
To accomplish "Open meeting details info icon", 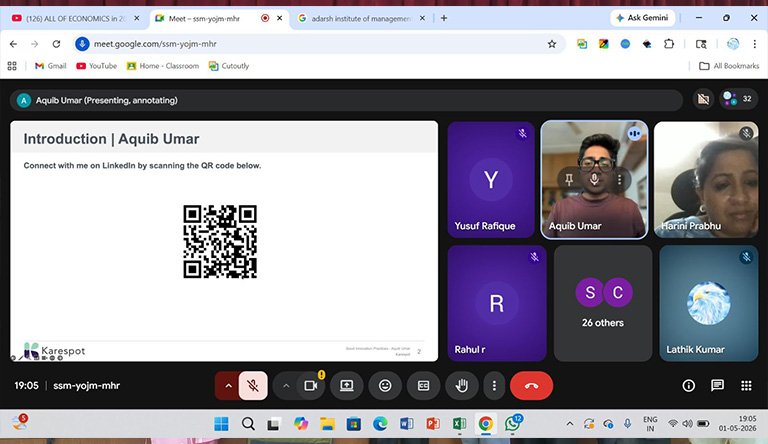I will (x=689, y=386).
